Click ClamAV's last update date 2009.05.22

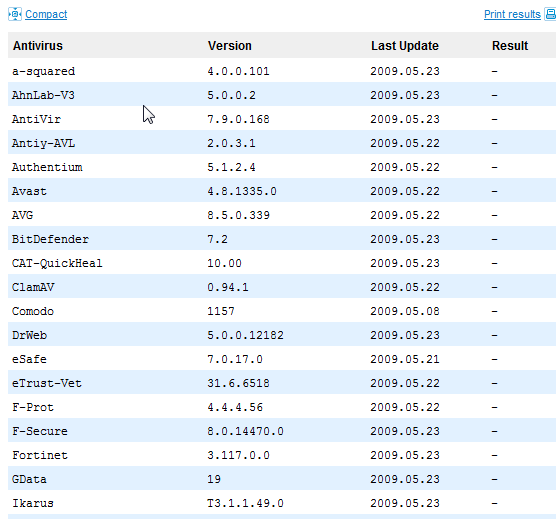[405, 287]
